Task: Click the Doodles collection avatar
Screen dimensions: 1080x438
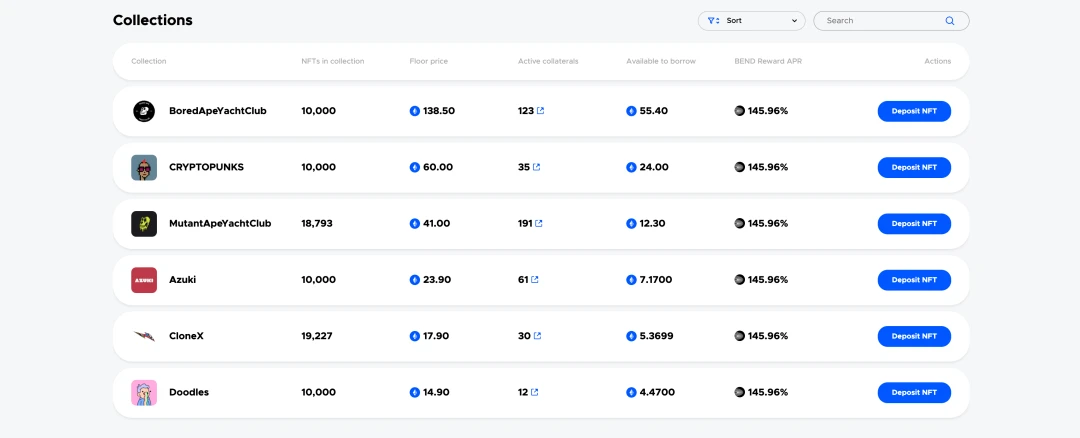Action: click(144, 393)
